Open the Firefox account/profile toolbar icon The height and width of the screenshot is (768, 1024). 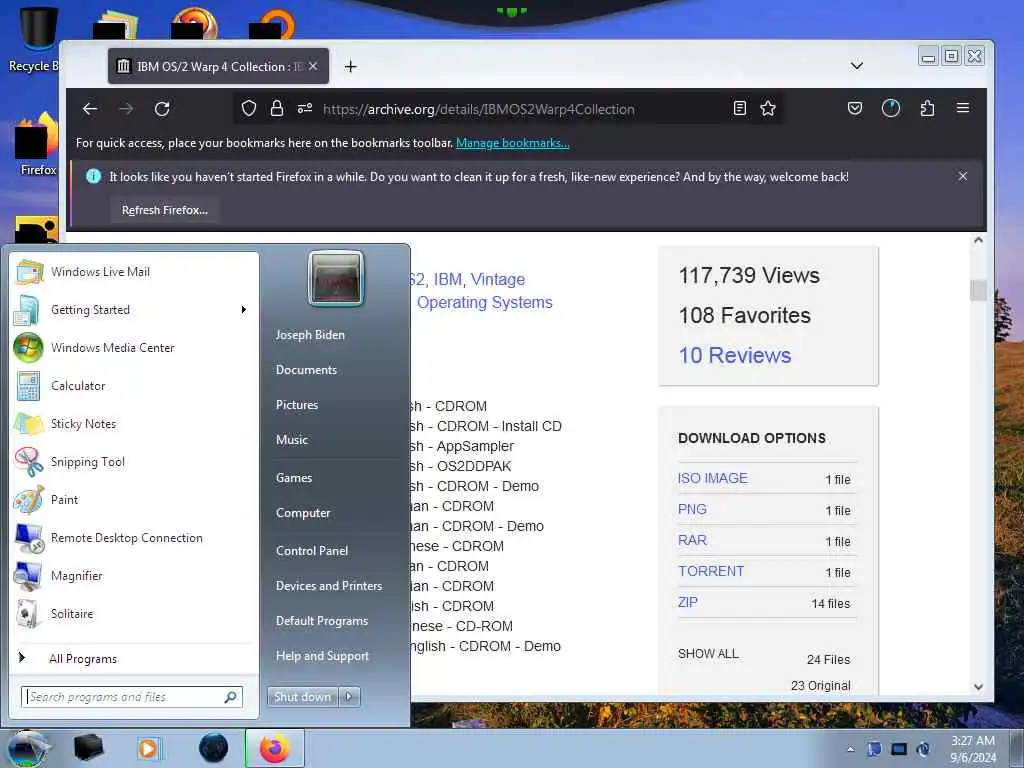pyautogui.click(x=891, y=108)
